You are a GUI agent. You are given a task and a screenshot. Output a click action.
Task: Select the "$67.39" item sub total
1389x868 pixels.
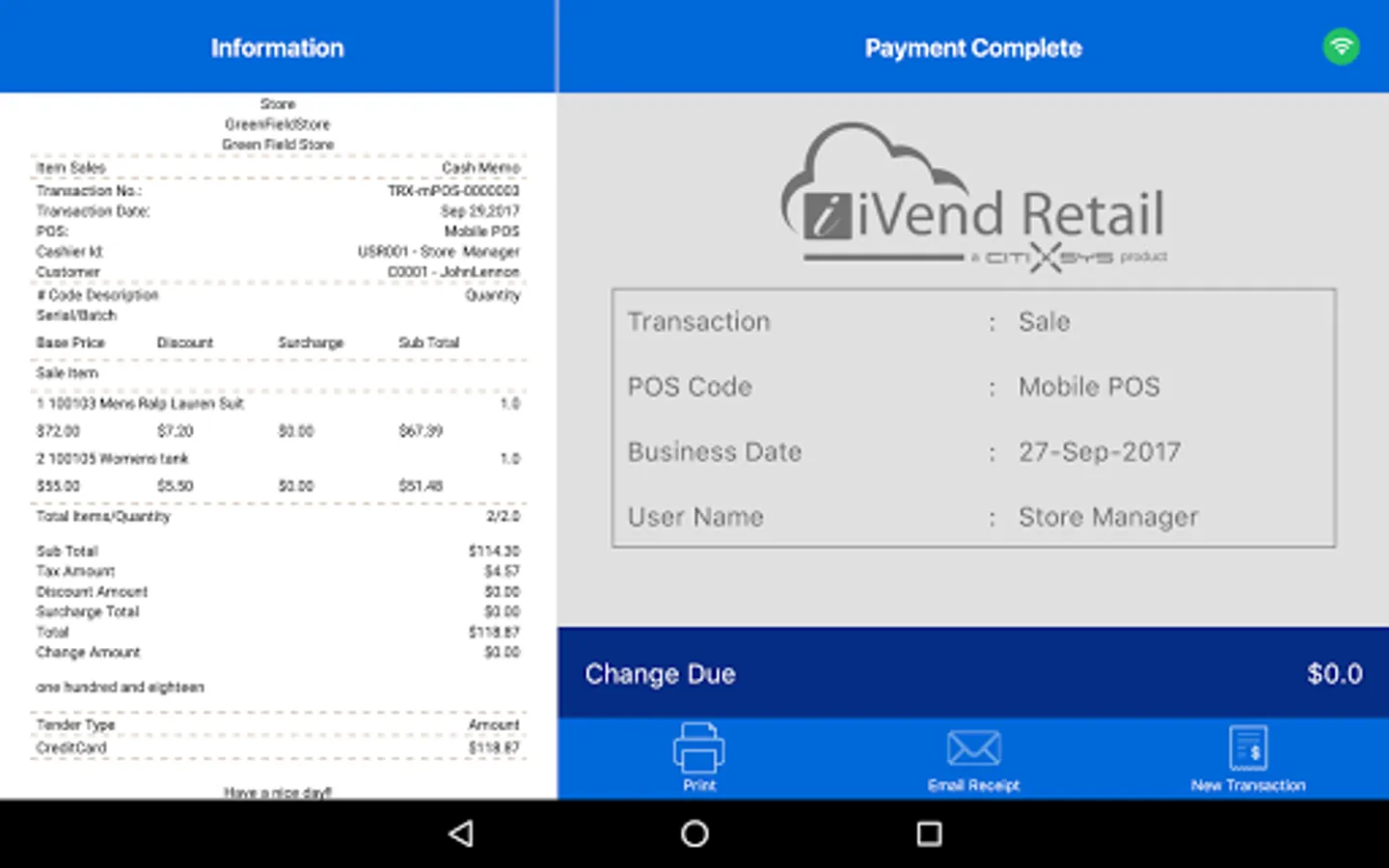421,431
